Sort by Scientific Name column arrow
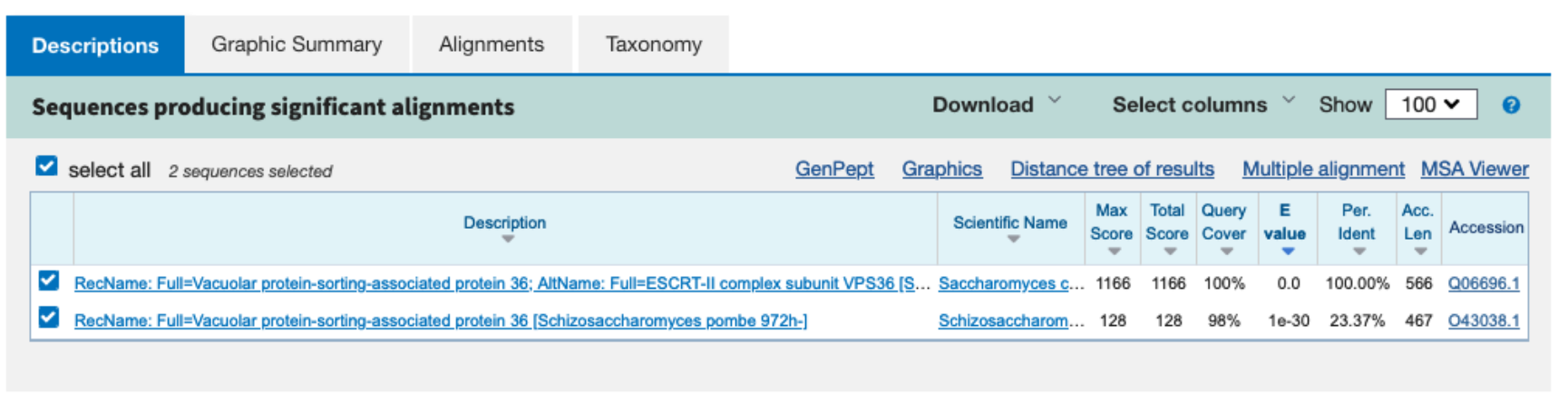The image size is (1568, 404). coord(1013,240)
